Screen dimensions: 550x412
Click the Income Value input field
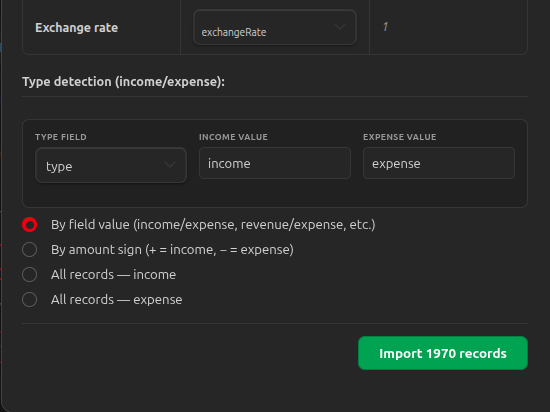(x=275, y=163)
